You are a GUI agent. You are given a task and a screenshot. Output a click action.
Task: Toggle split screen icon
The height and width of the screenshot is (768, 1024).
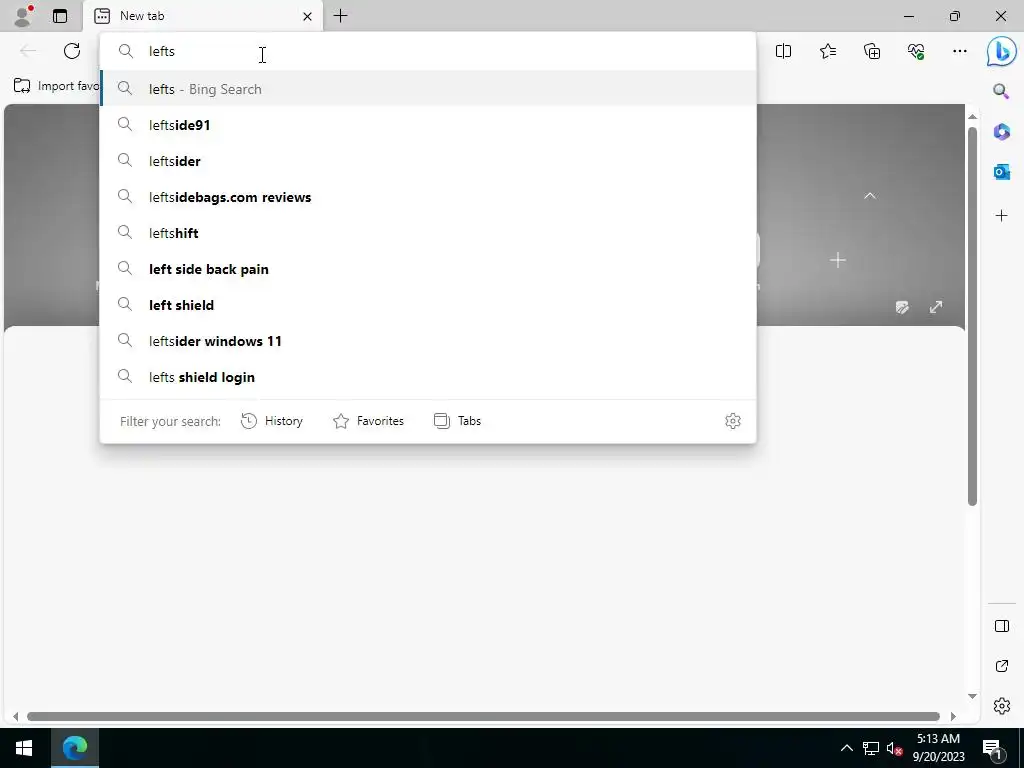pyautogui.click(x=783, y=51)
